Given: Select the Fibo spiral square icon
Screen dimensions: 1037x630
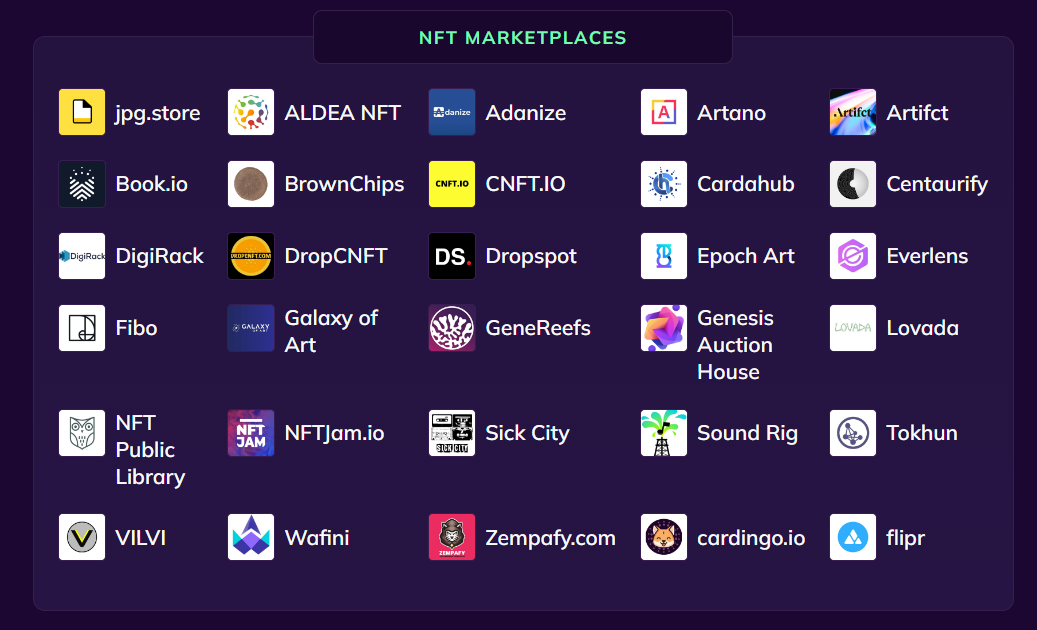Looking at the screenshot, I should coord(82,329).
